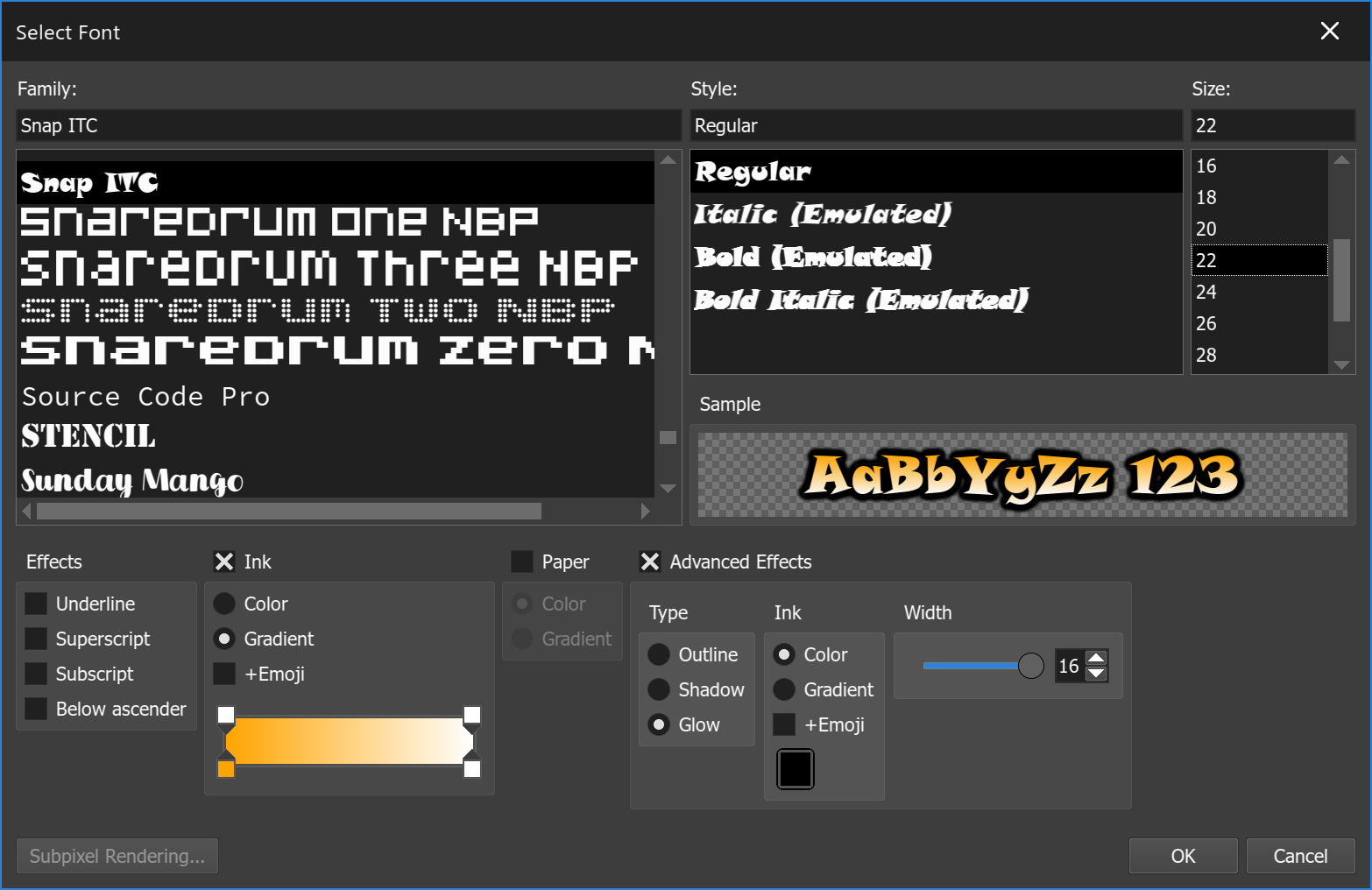Select font size 20
1372x890 pixels.
[x=1260, y=229]
